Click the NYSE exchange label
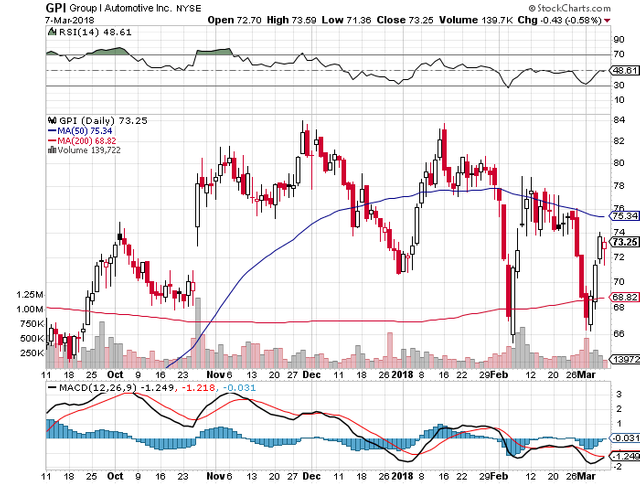 189,9
